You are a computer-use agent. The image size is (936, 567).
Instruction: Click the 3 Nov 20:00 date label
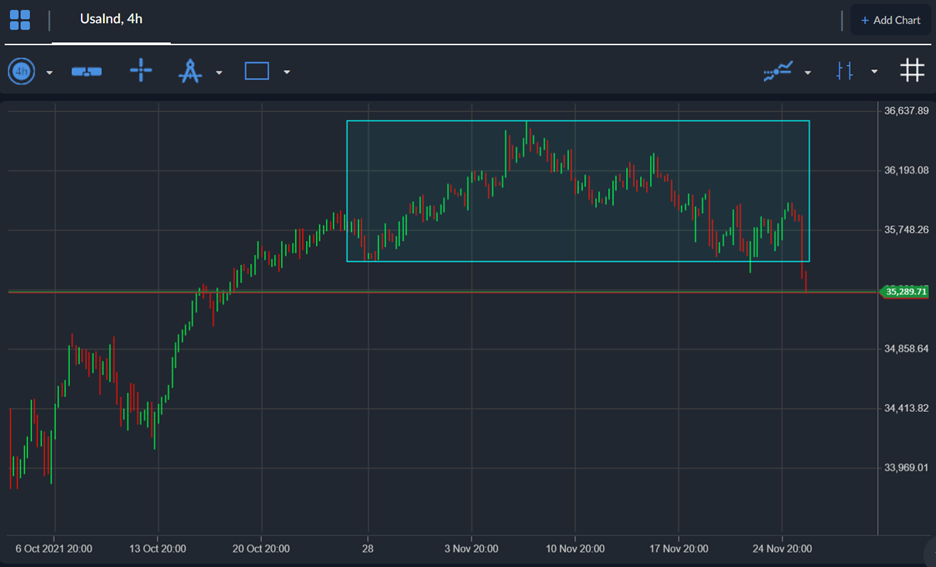[x=471, y=548]
